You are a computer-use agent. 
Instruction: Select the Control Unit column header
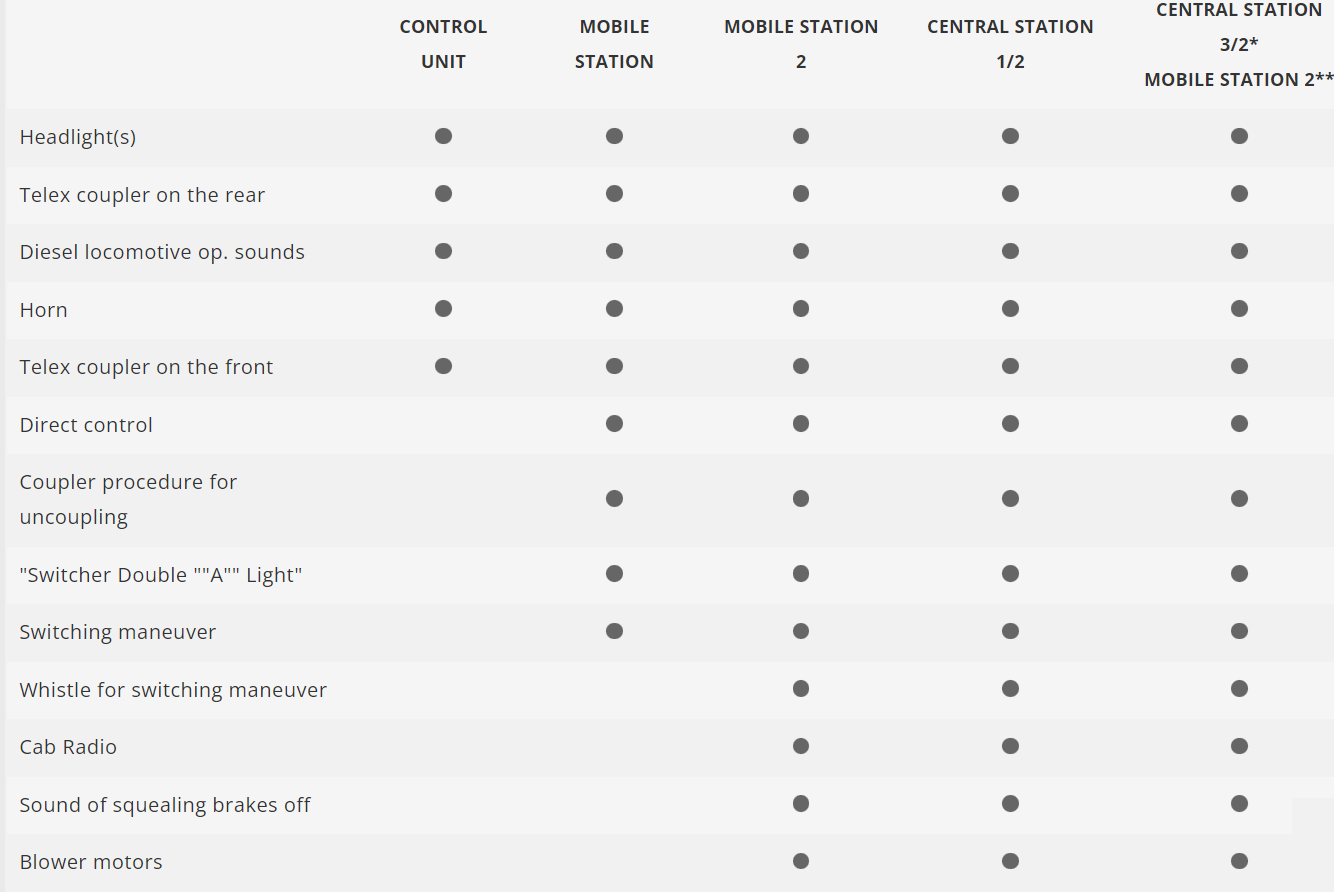(x=443, y=44)
